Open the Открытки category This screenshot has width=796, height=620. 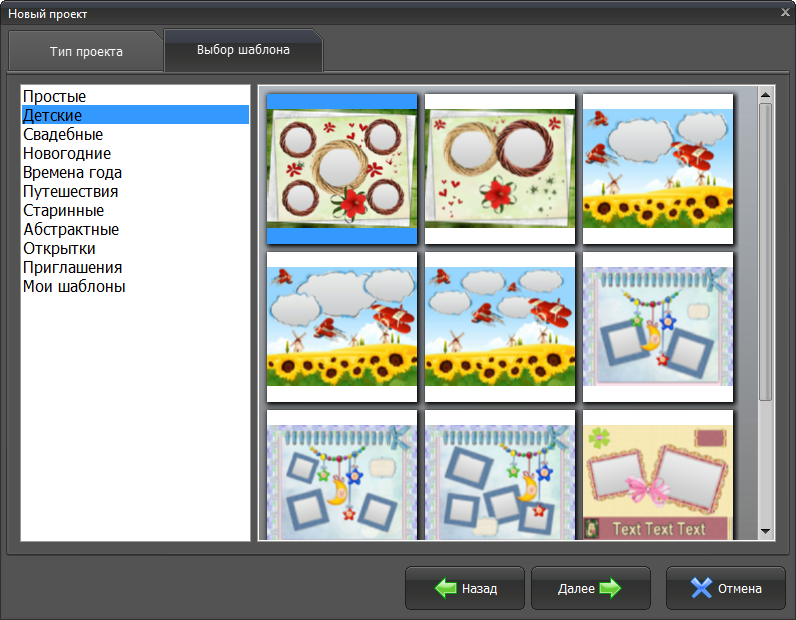(135, 248)
